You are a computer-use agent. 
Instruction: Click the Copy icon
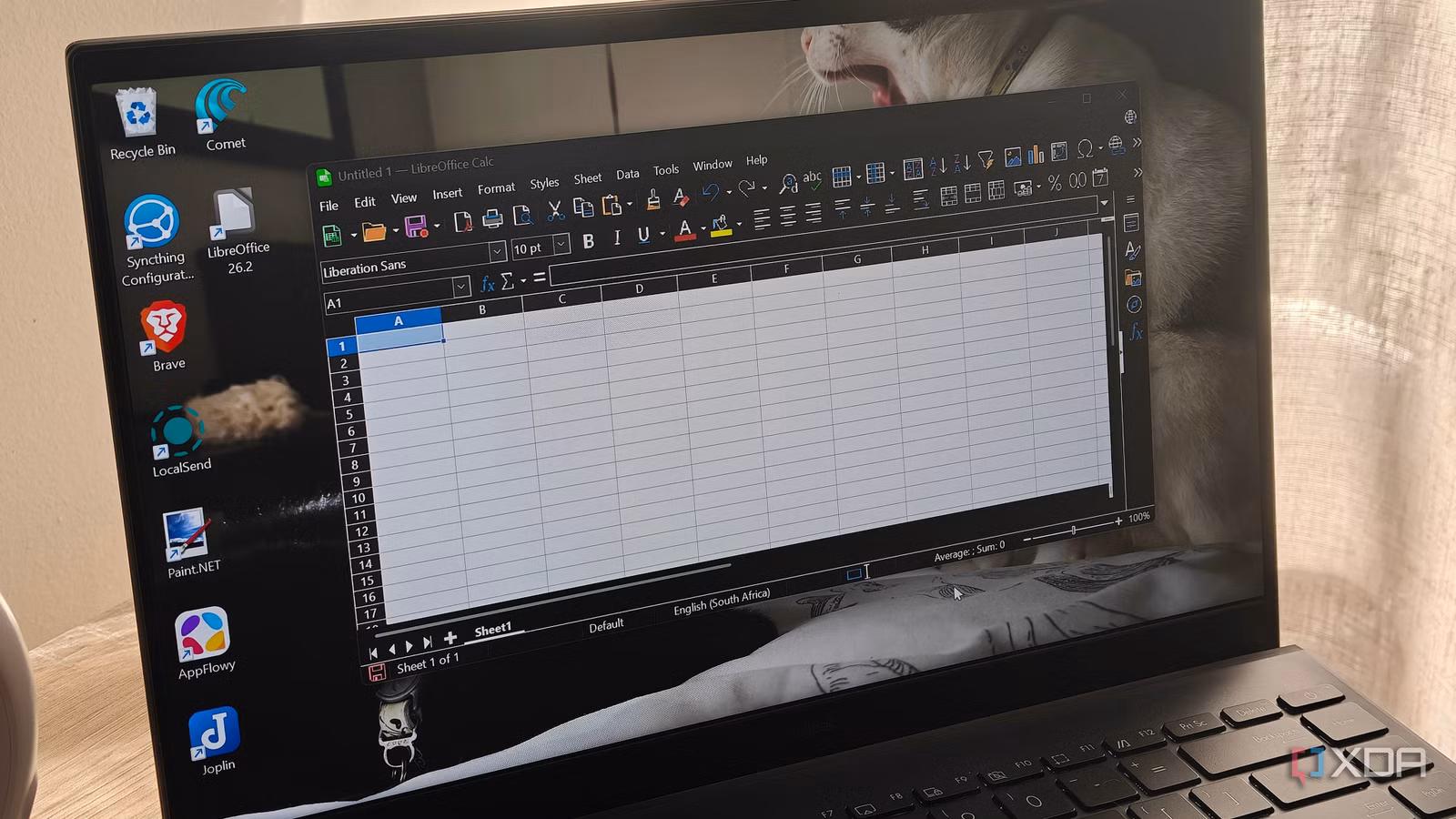click(x=583, y=207)
